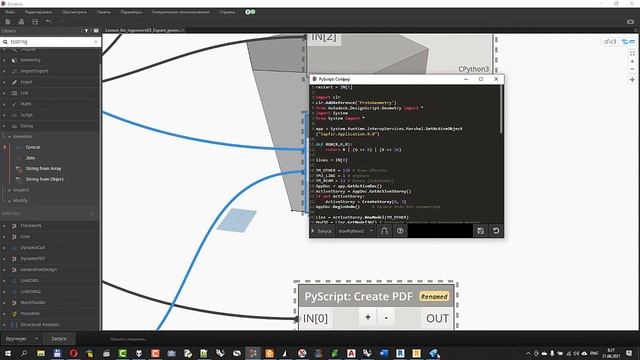640x360 pixels.
Task: Open the Windows Start menu
Action: tap(8, 353)
